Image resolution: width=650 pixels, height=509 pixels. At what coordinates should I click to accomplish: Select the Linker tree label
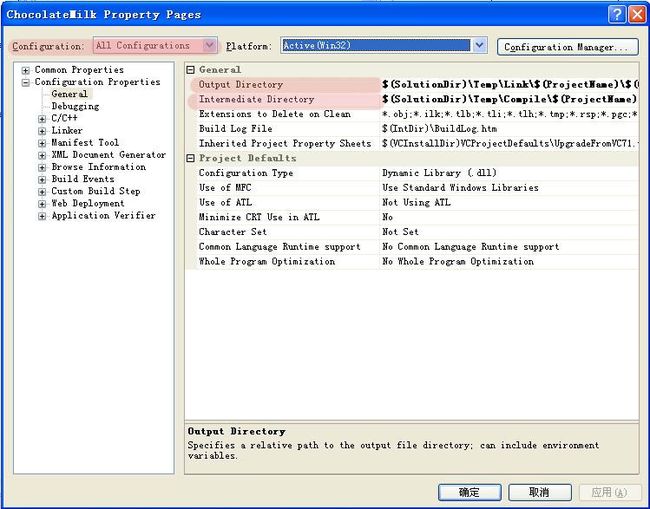[67, 130]
